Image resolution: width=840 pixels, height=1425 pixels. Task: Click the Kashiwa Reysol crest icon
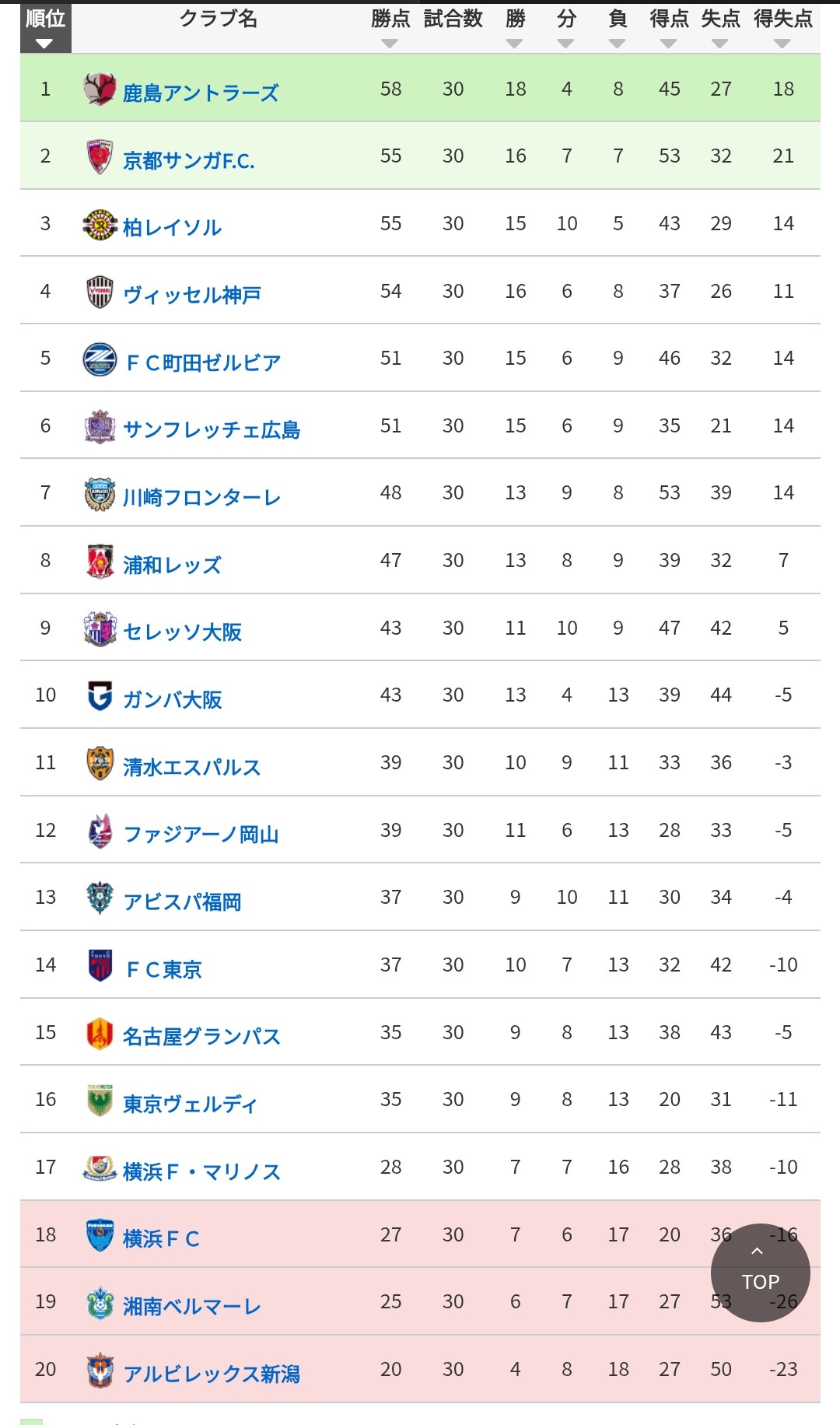100,225
